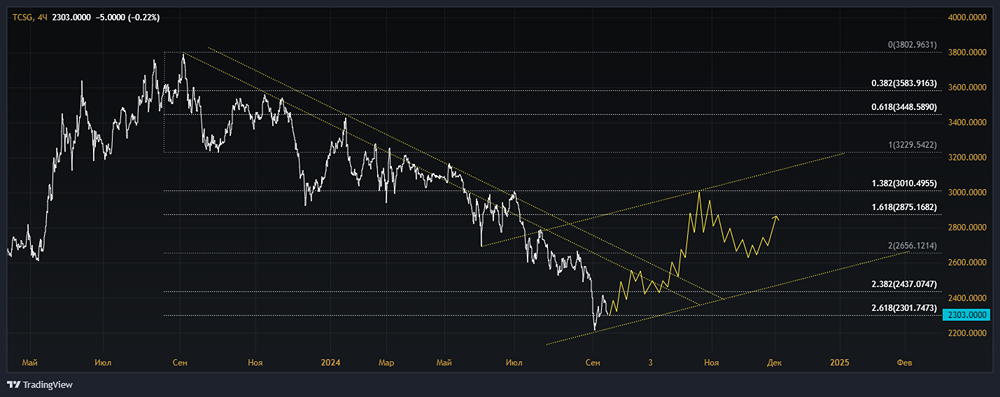Viewport: 1000px width, 397px height.
Task: Select Fibonacci level 1(3229.5422) label
Action: point(913,146)
